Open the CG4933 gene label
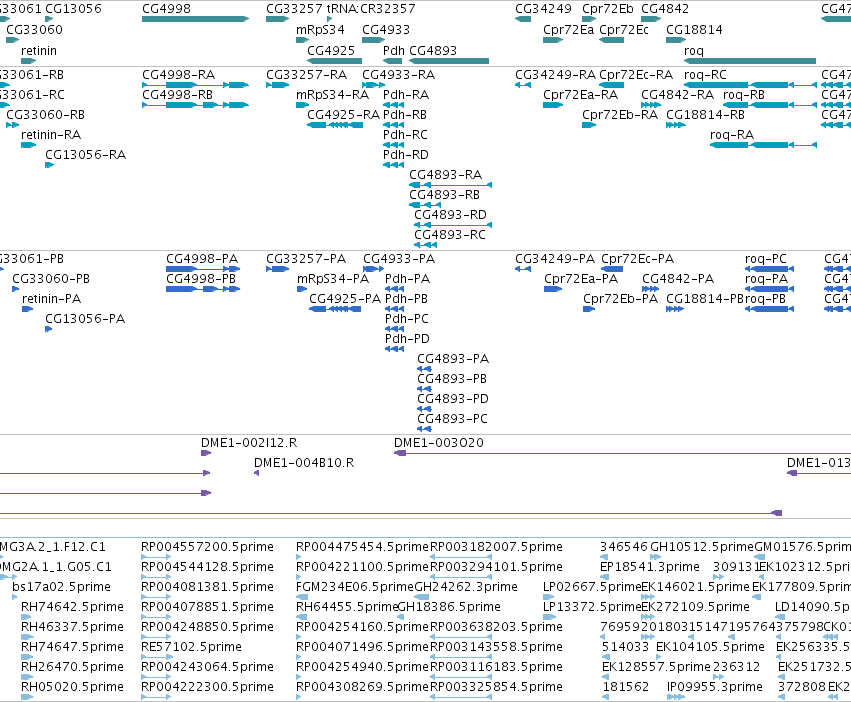 (386, 30)
